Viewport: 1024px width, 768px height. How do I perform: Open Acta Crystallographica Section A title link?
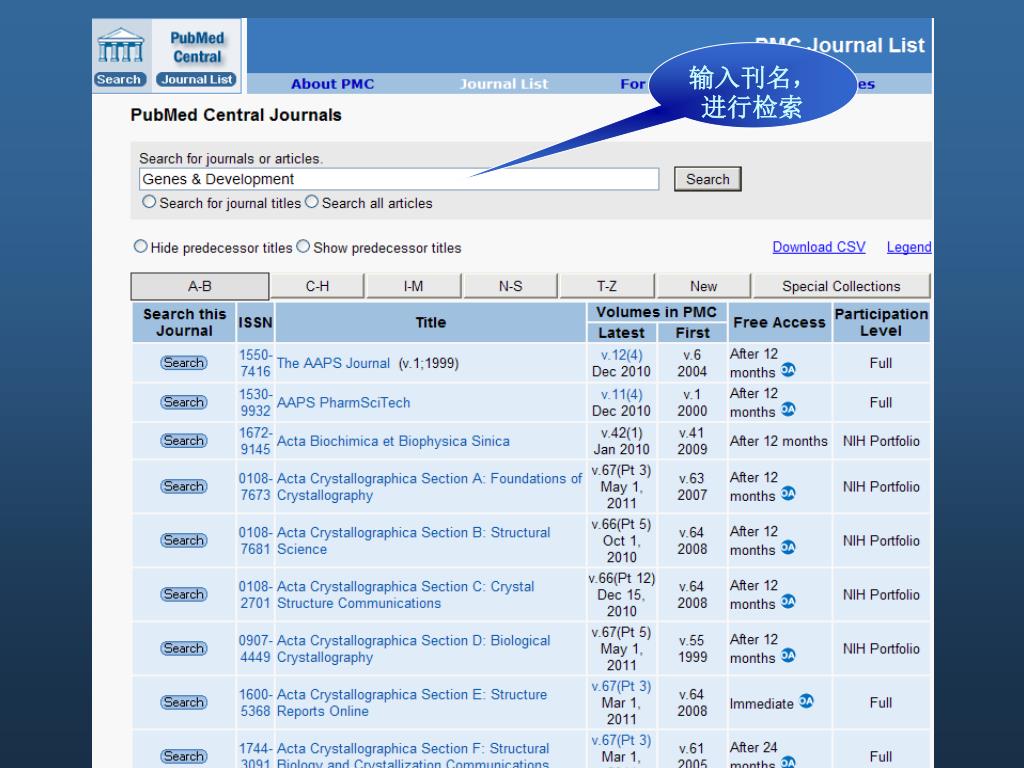click(429, 487)
